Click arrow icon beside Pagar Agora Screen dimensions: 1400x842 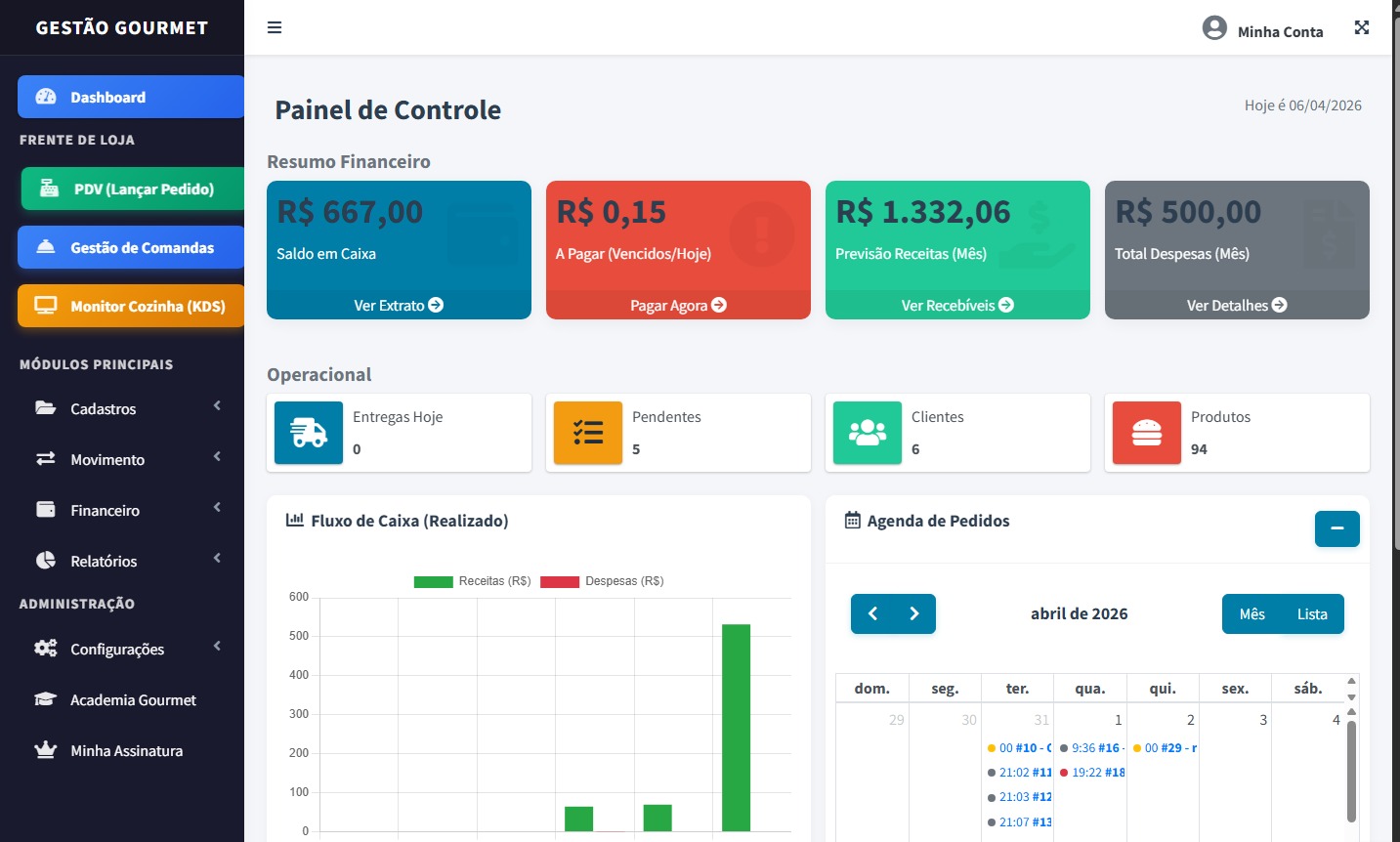719,305
